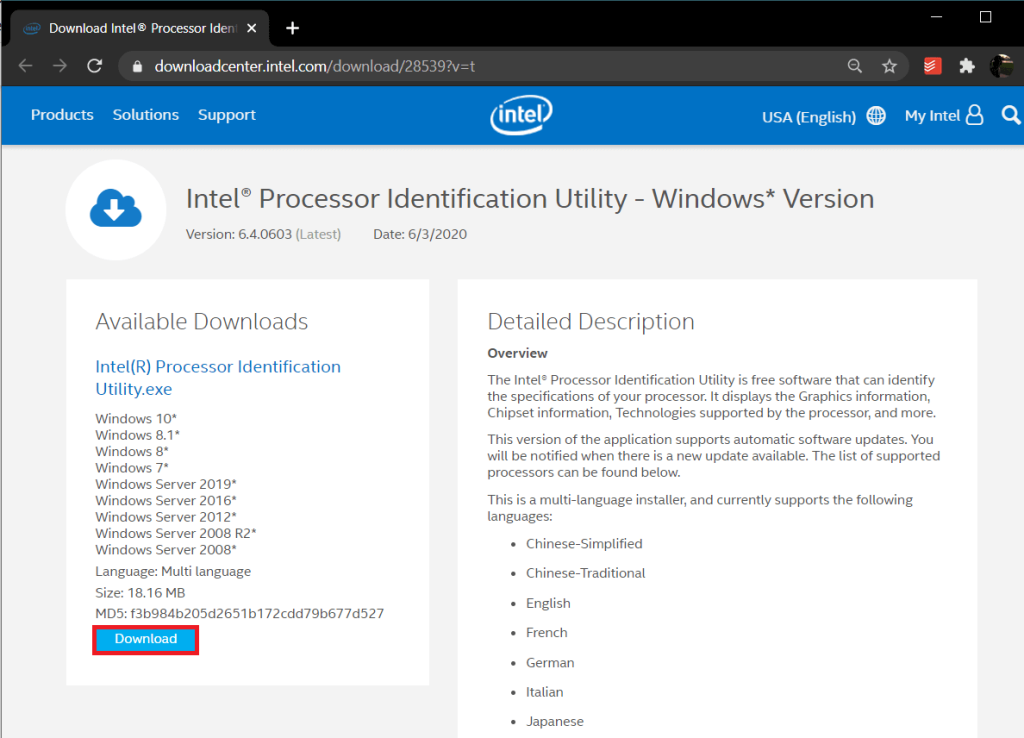Click the Windows Server 2019* entry
The image size is (1024, 738).
[166, 484]
